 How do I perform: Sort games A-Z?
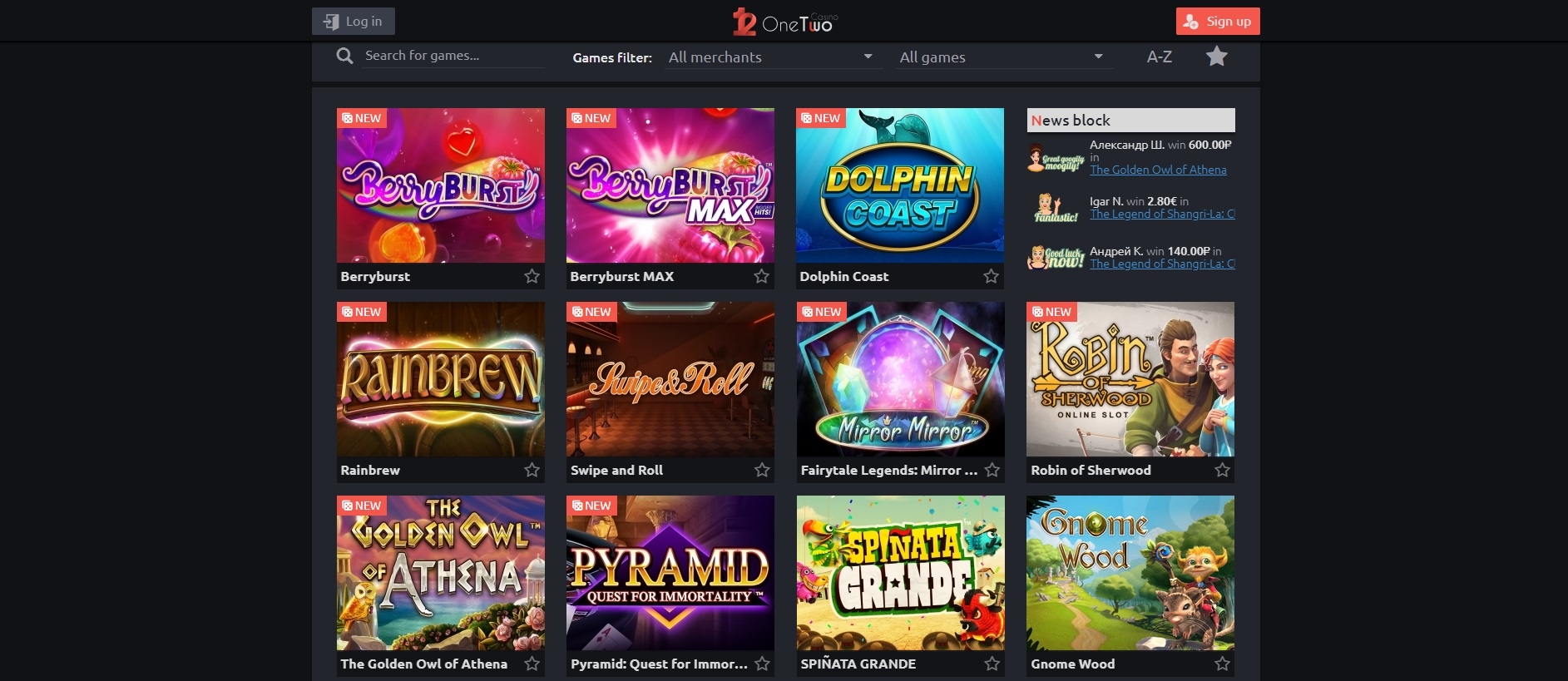pos(1159,57)
